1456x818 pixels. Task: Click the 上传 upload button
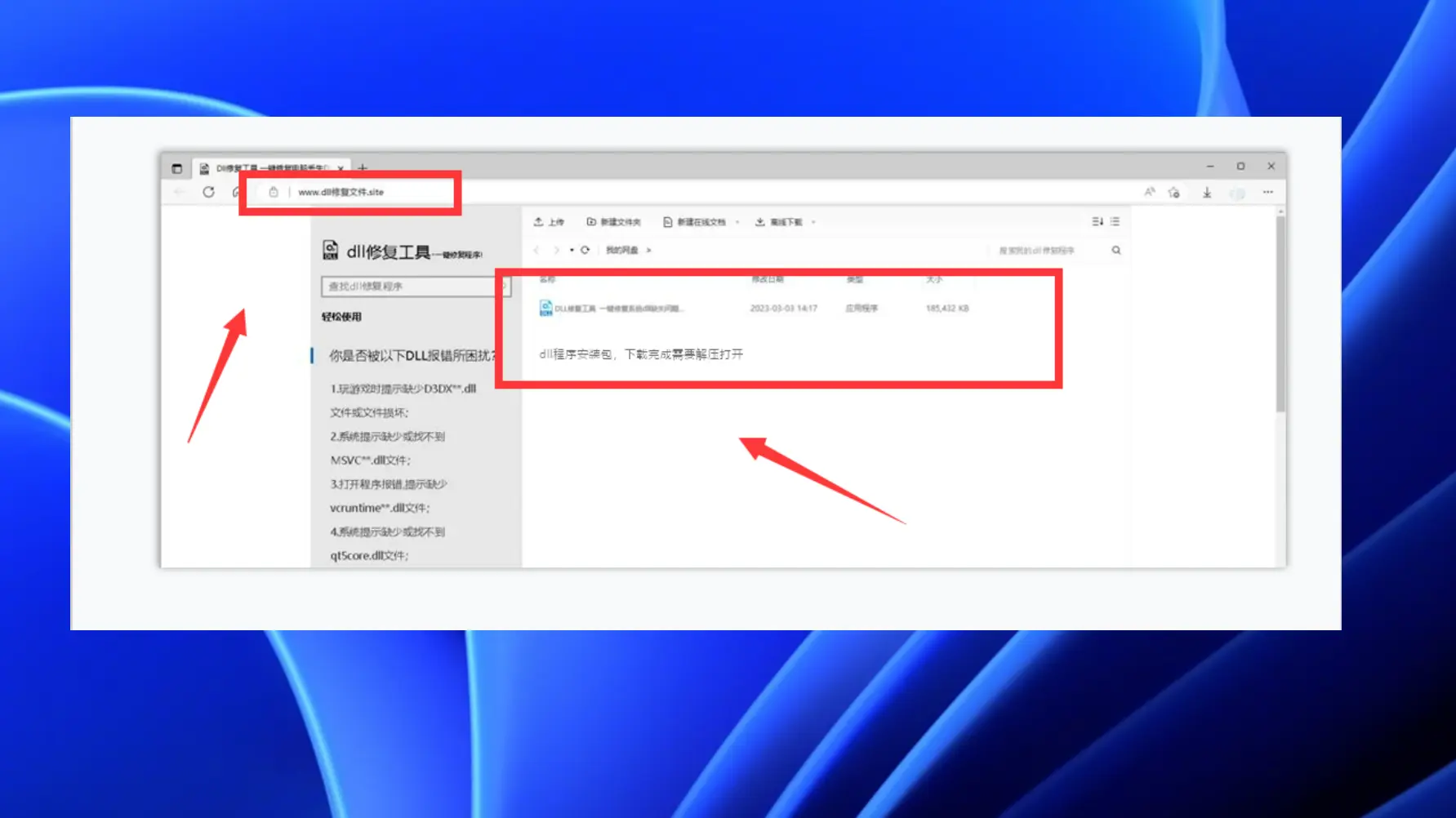550,222
